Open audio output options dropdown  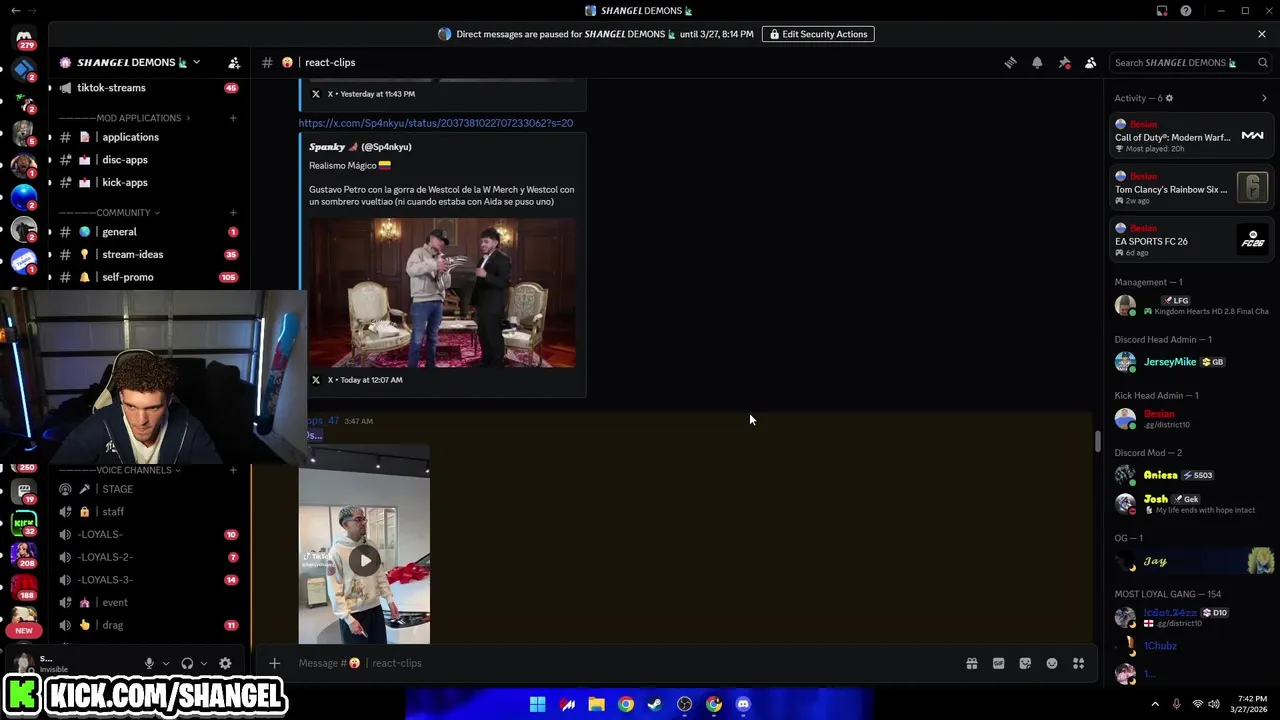pyautogui.click(x=204, y=663)
